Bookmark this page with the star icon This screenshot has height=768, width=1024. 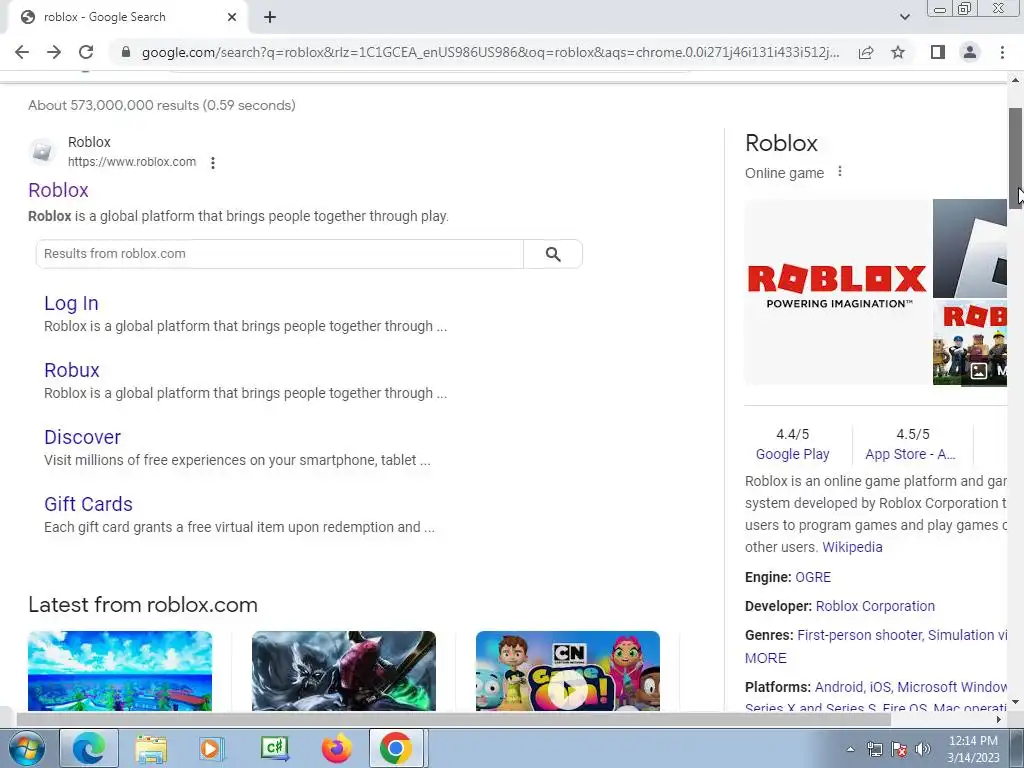(x=898, y=52)
